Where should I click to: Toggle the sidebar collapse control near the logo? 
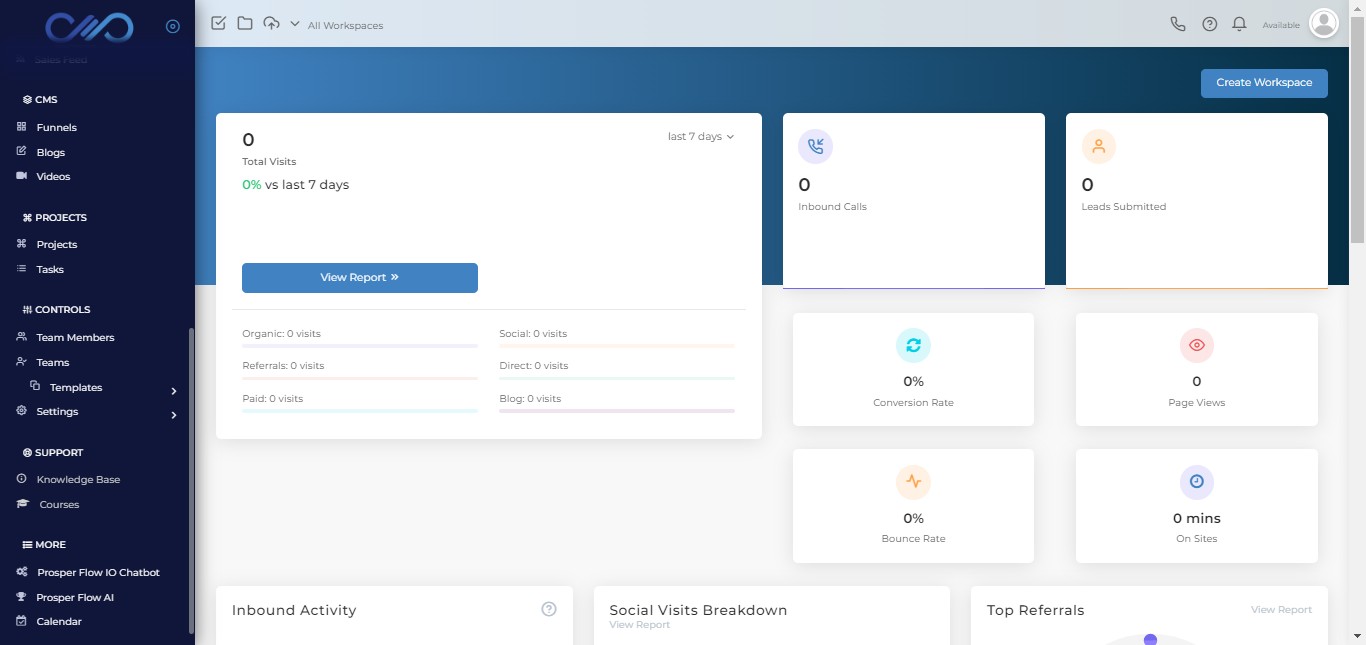point(172,26)
